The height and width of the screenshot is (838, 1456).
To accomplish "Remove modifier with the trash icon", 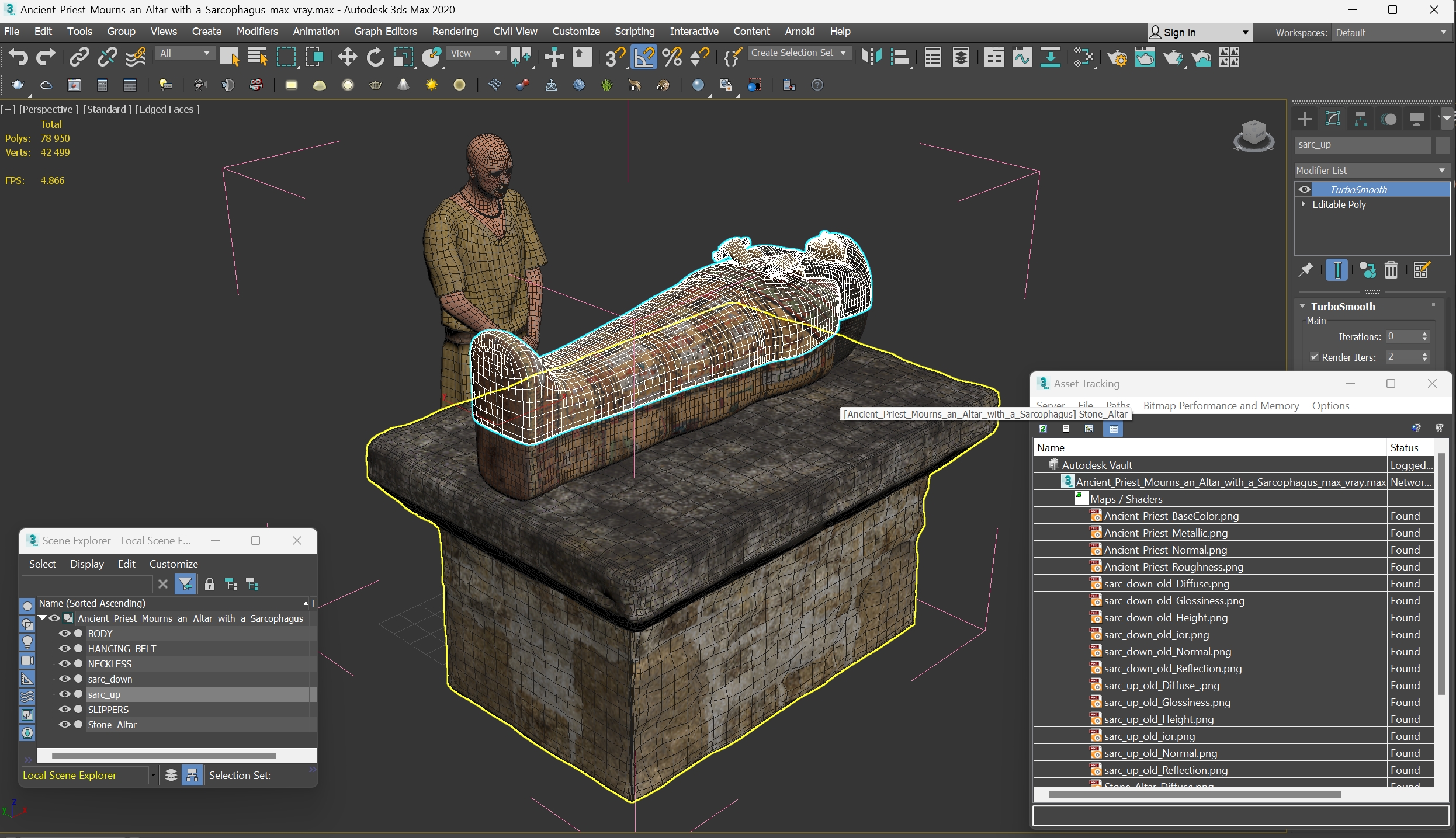I will pyautogui.click(x=1391, y=270).
